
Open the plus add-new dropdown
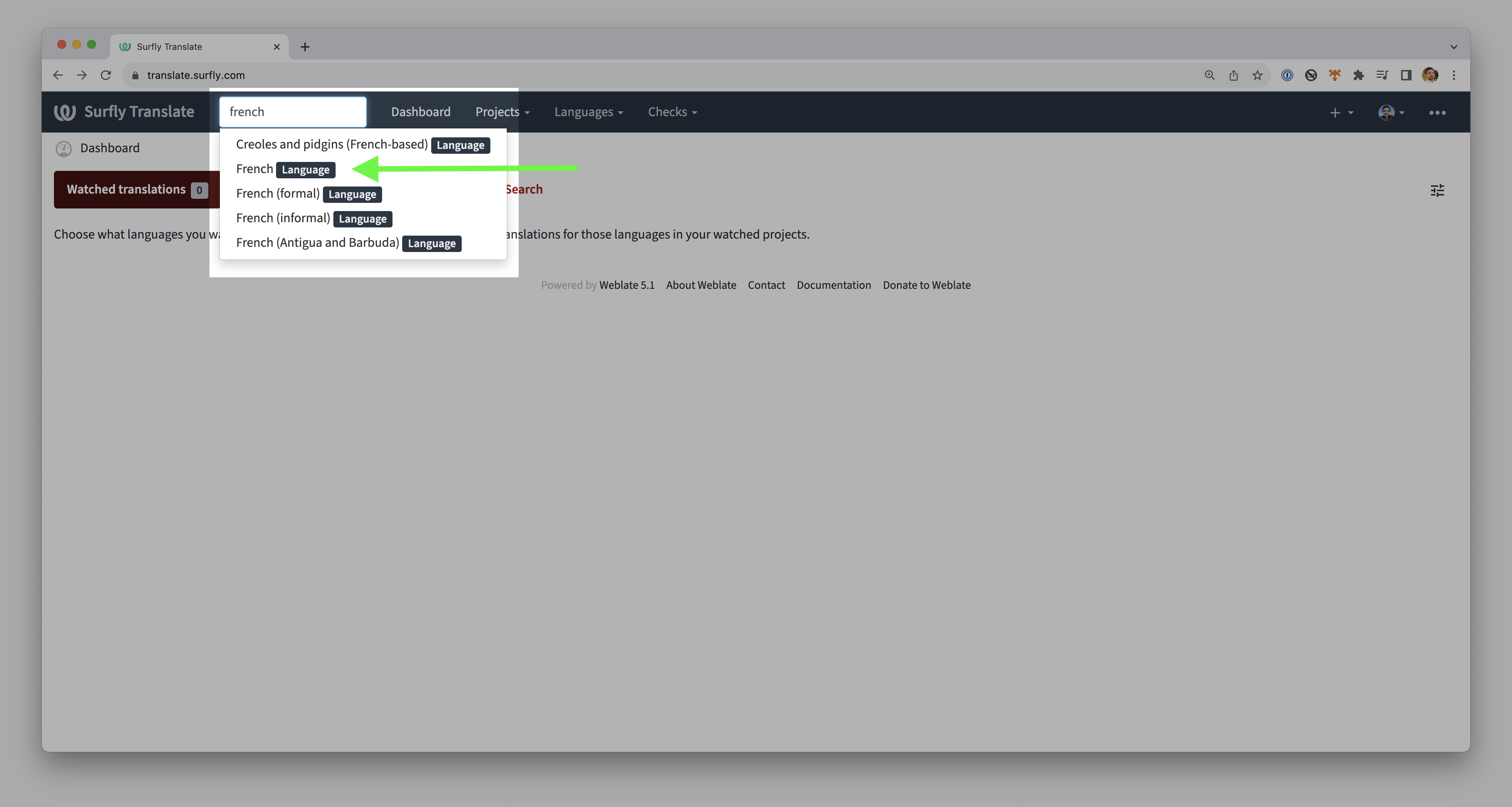[x=1340, y=112]
